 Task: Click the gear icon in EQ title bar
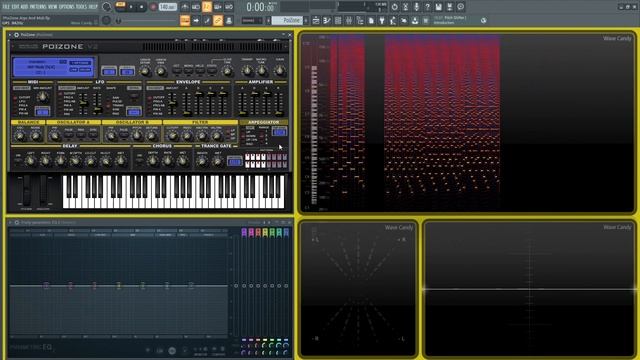point(17,222)
